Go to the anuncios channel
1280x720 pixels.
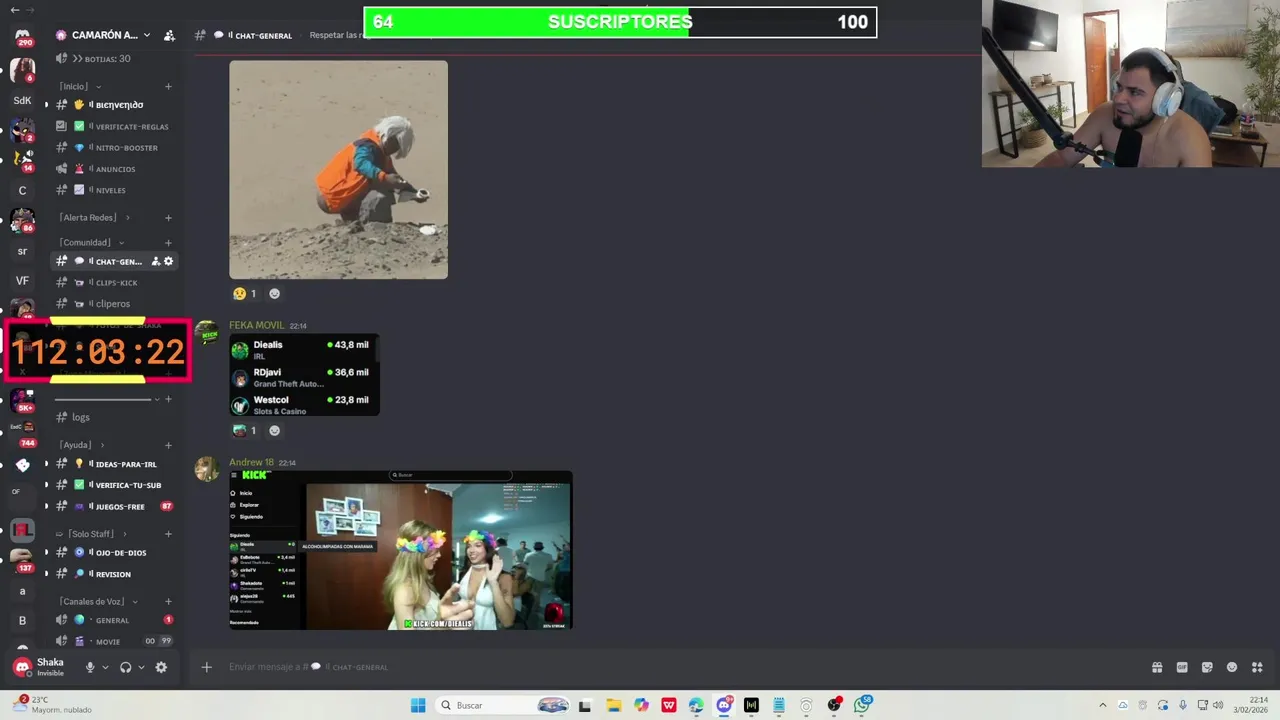(x=115, y=169)
